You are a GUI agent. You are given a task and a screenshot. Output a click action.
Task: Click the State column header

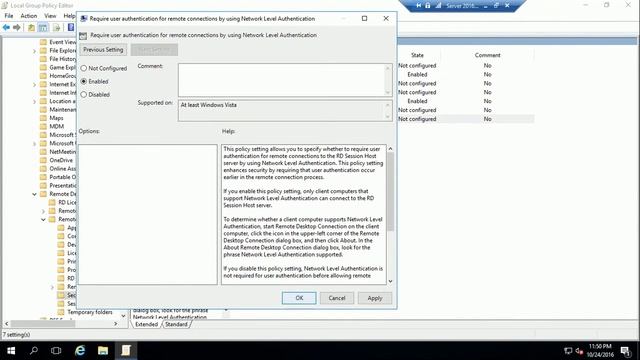point(417,55)
